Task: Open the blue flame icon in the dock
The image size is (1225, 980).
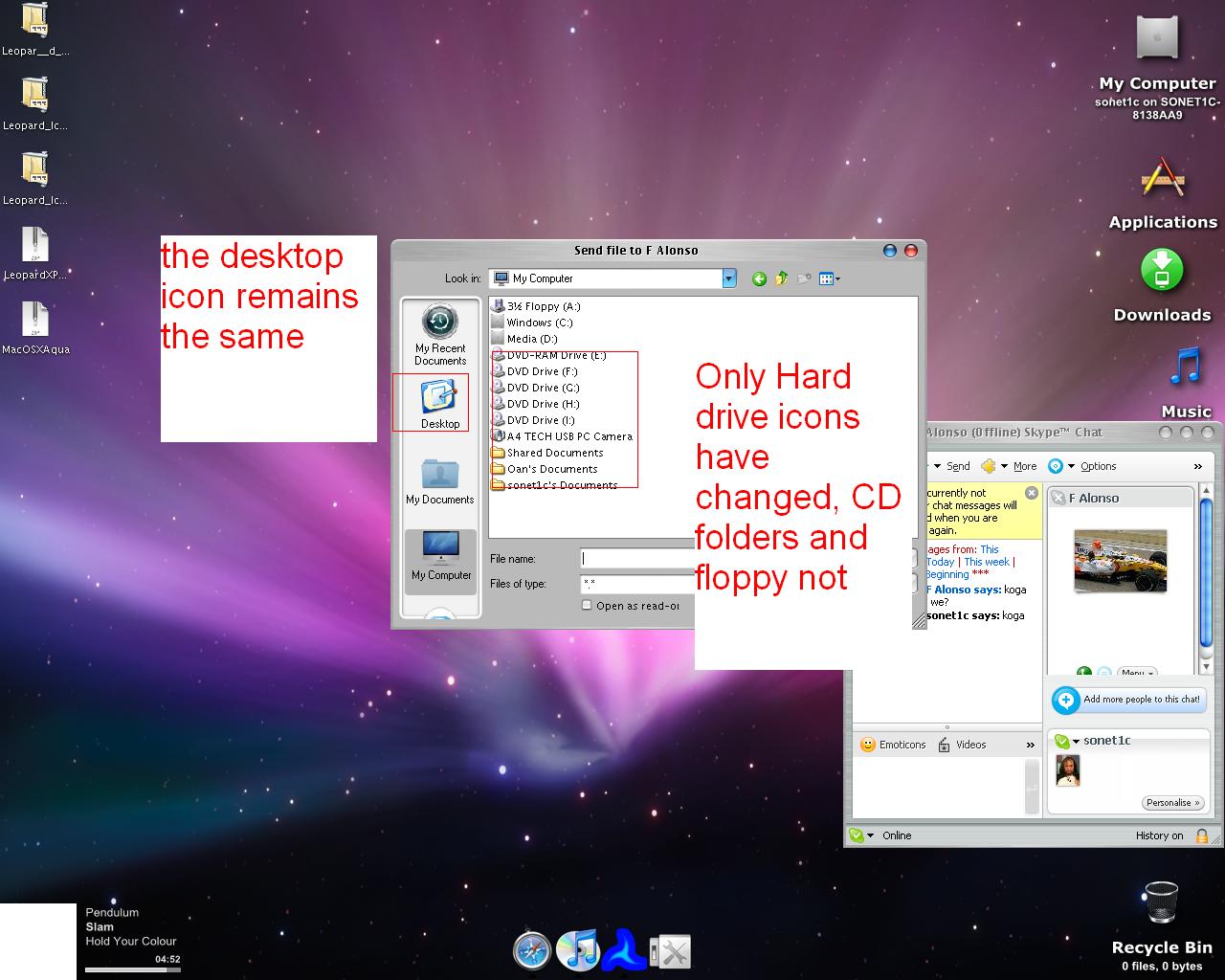Action: click(x=623, y=949)
